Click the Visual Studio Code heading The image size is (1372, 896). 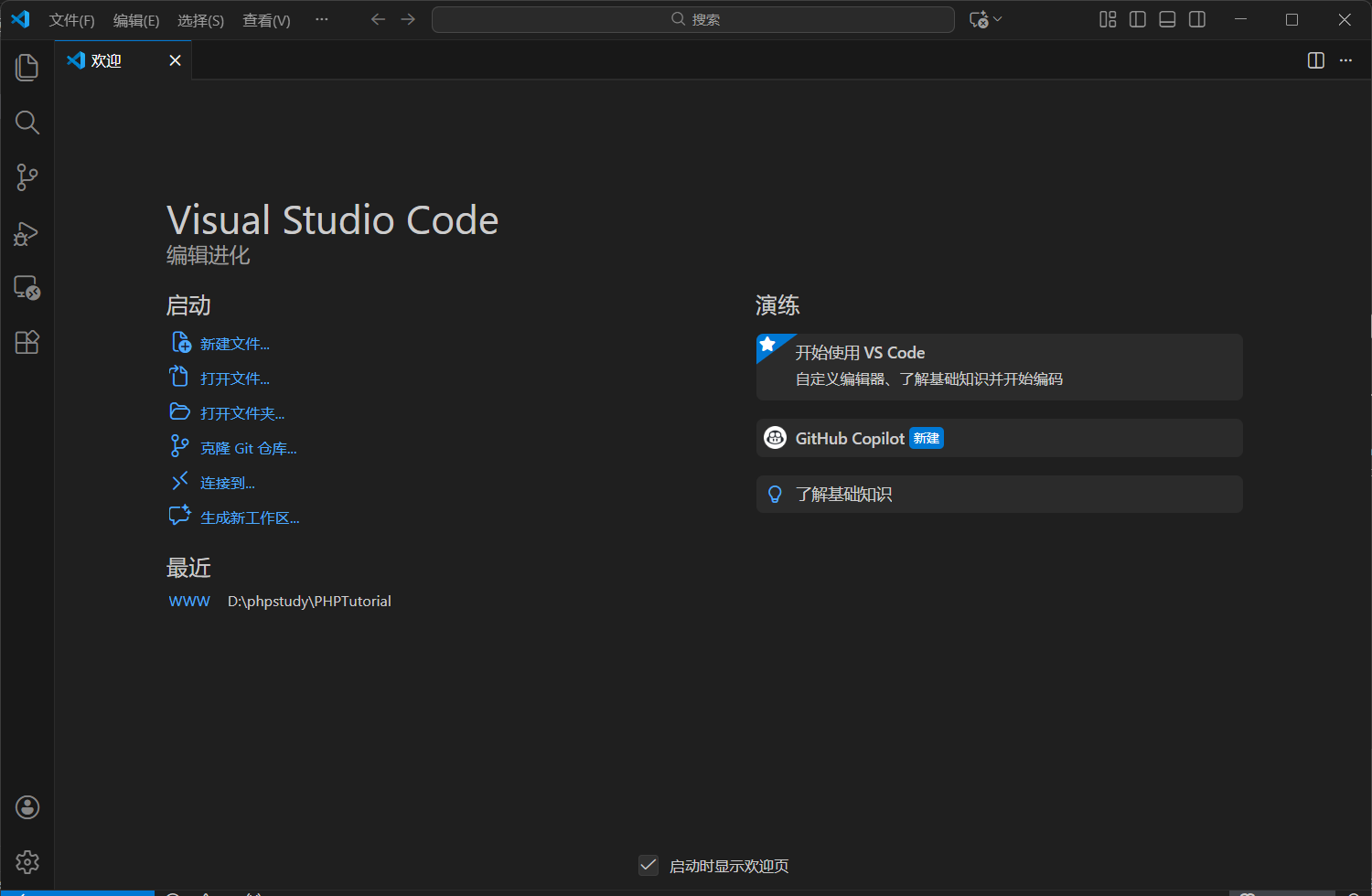tap(333, 220)
